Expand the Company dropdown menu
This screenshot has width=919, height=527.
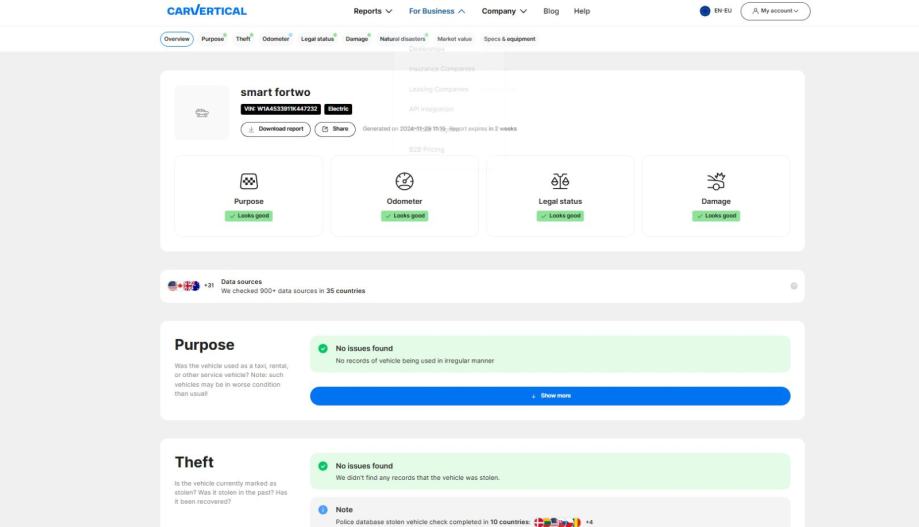pos(504,11)
